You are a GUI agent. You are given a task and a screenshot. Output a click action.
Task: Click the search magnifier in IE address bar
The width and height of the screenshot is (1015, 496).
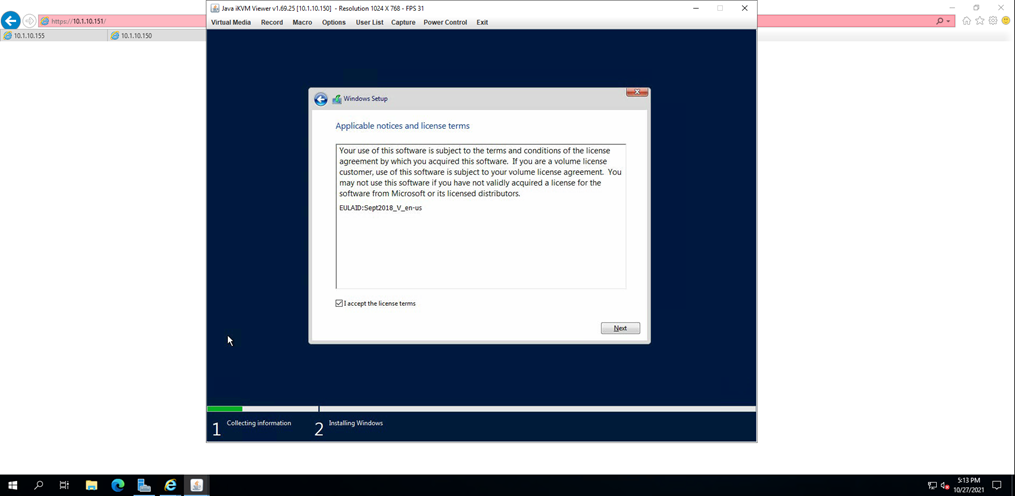[940, 21]
